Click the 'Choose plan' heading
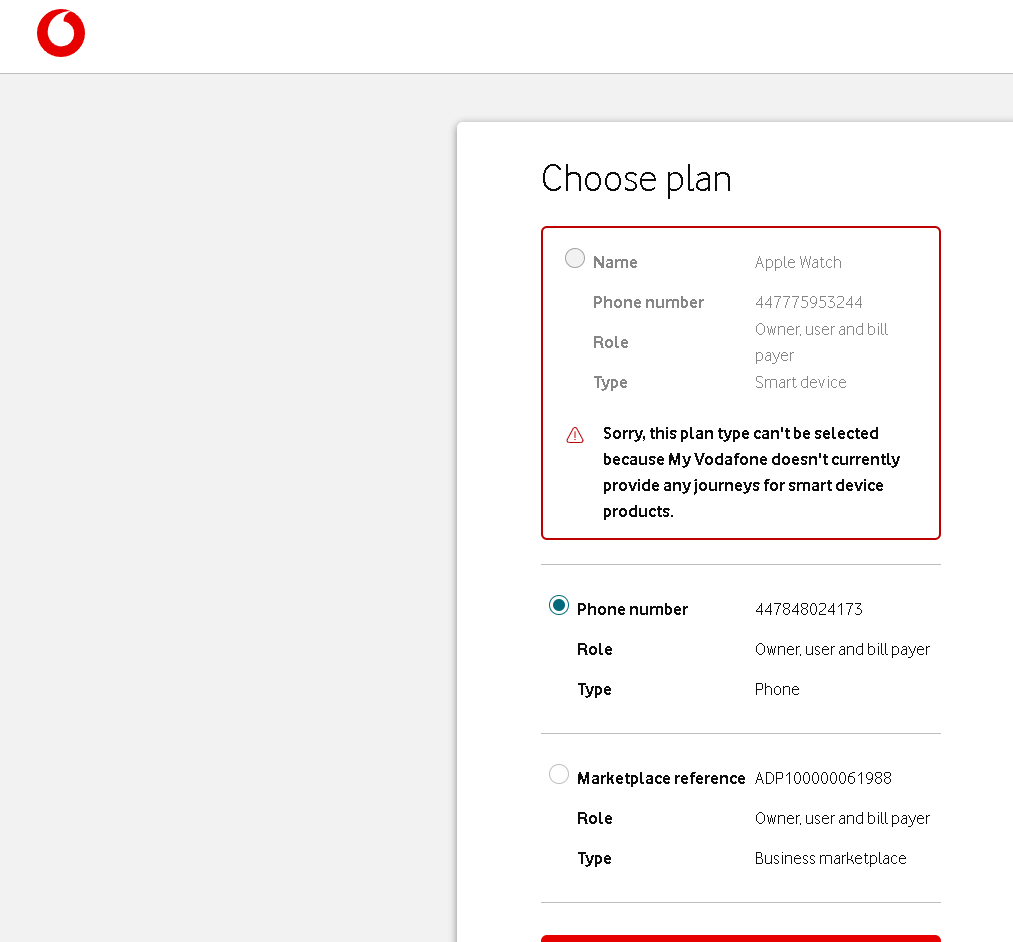 click(x=636, y=178)
